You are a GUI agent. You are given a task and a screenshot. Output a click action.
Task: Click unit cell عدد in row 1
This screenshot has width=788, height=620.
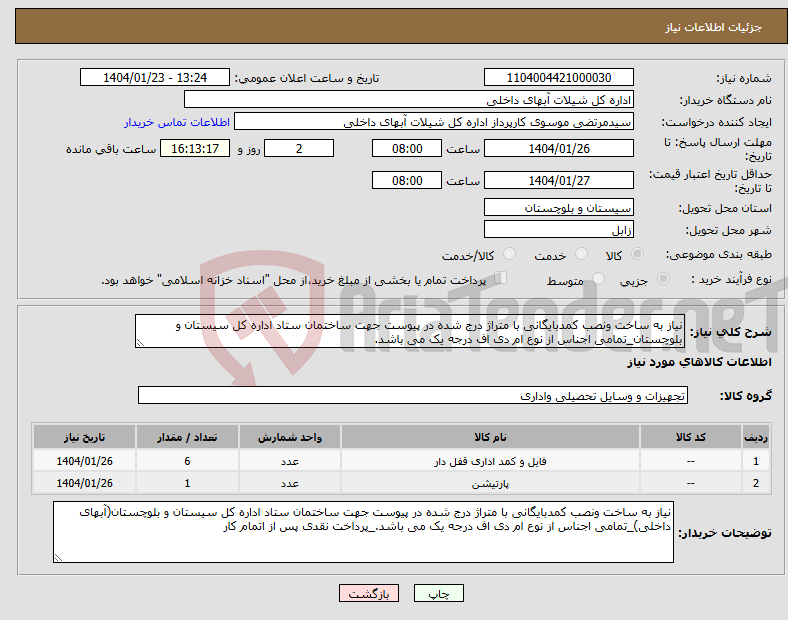pos(290,461)
